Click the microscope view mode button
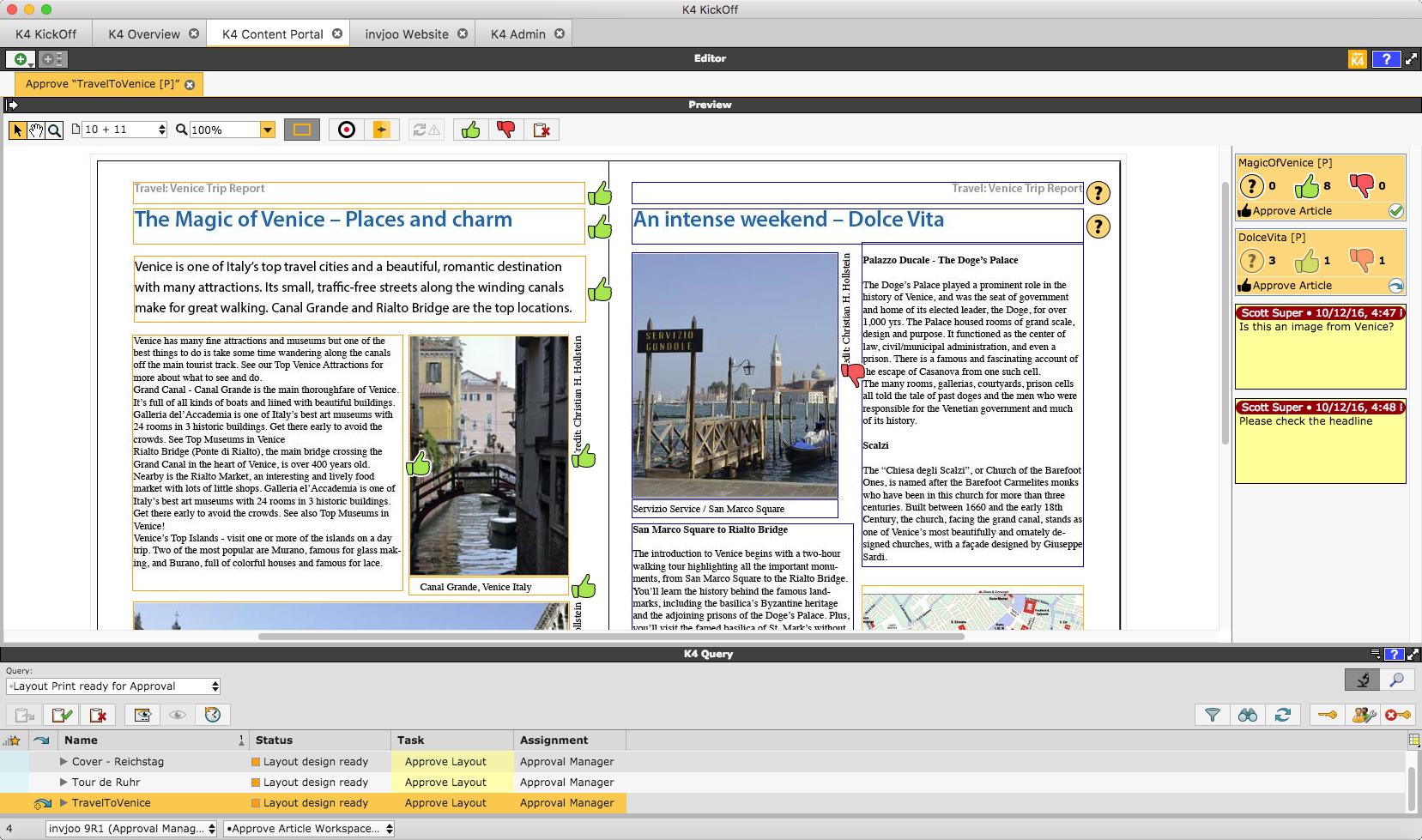The width and height of the screenshot is (1422, 840). tap(1362, 680)
